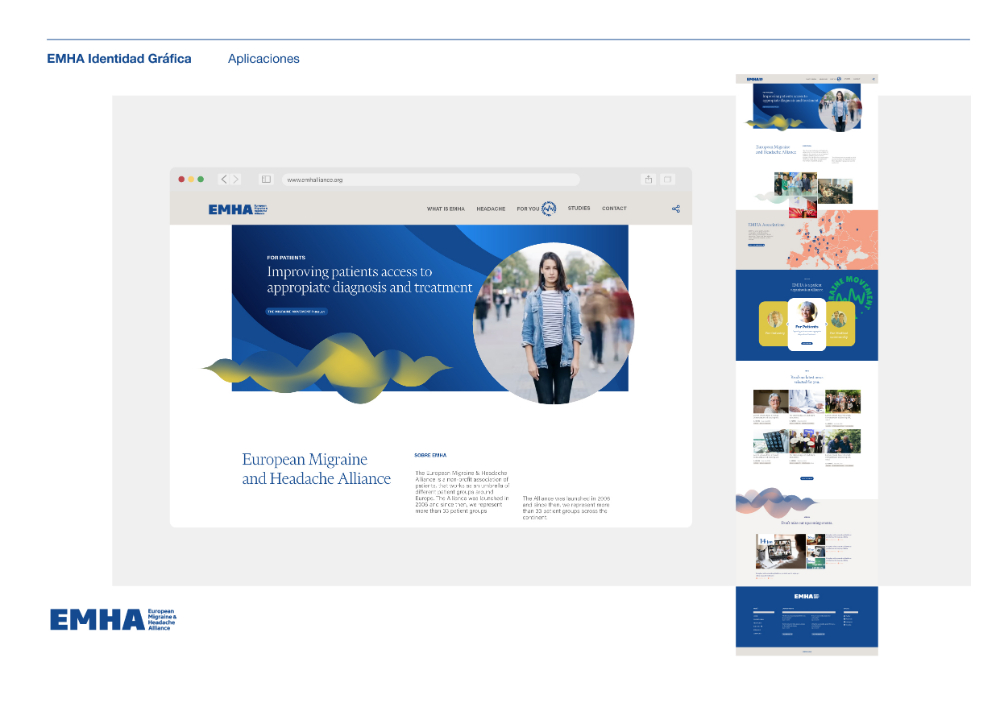
Task: Click the www.emhalliance.org address bar
Action: point(430,180)
